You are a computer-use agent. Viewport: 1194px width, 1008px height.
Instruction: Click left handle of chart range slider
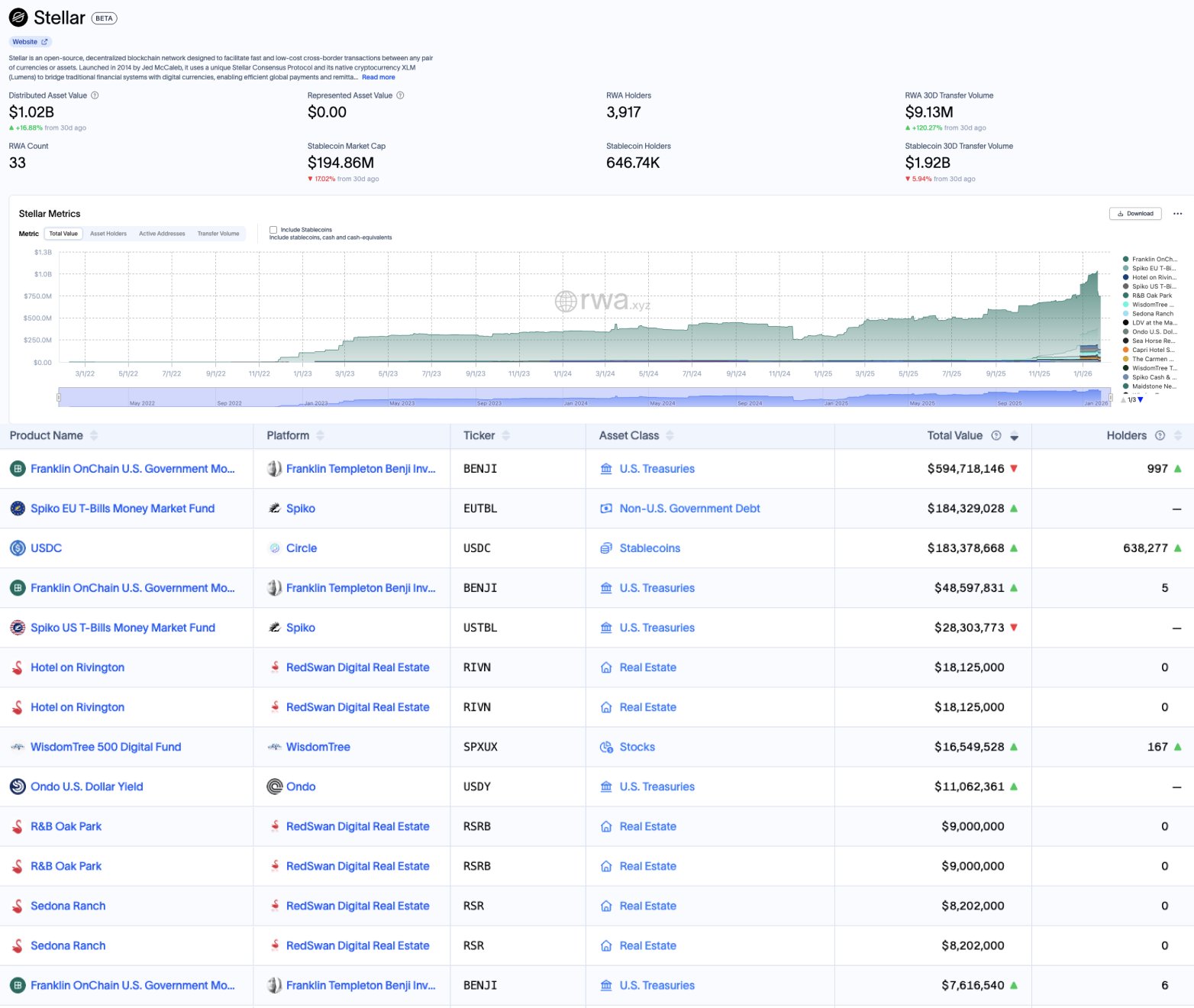(x=59, y=397)
